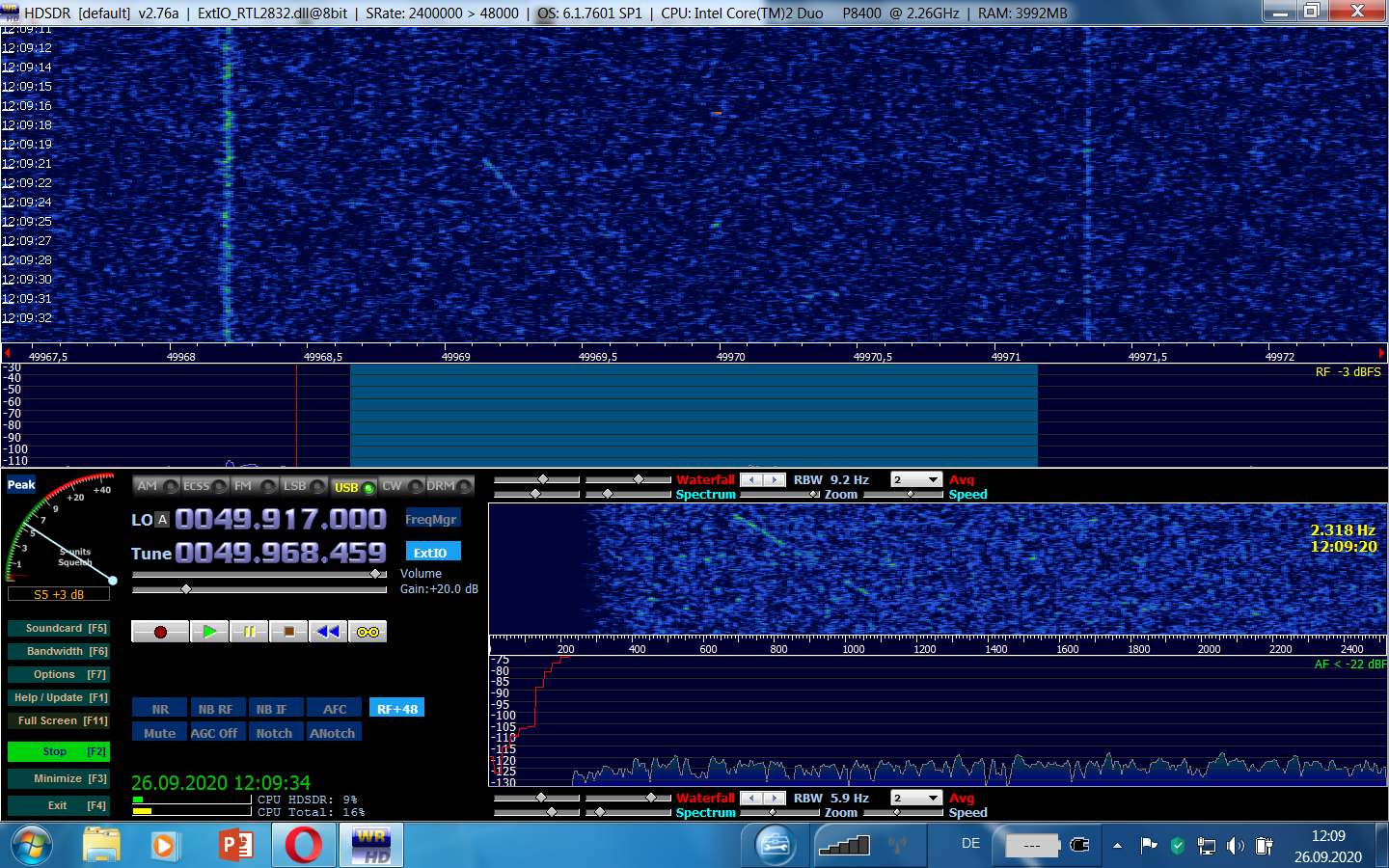Toggle NR noise reduction

(x=159, y=709)
